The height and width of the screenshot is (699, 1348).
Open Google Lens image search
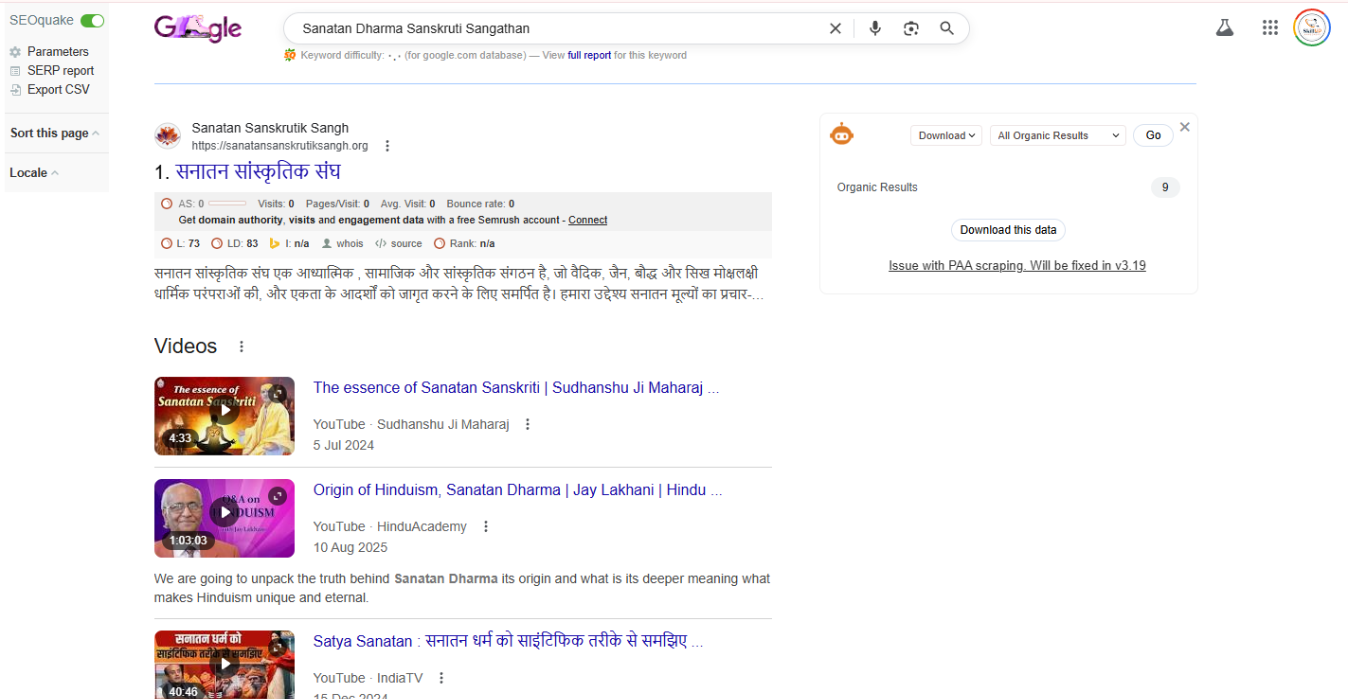(x=910, y=29)
